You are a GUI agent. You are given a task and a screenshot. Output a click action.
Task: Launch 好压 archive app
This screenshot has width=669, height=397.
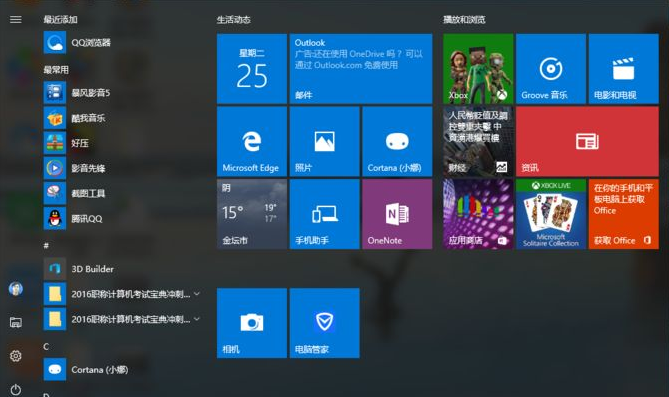coord(122,143)
